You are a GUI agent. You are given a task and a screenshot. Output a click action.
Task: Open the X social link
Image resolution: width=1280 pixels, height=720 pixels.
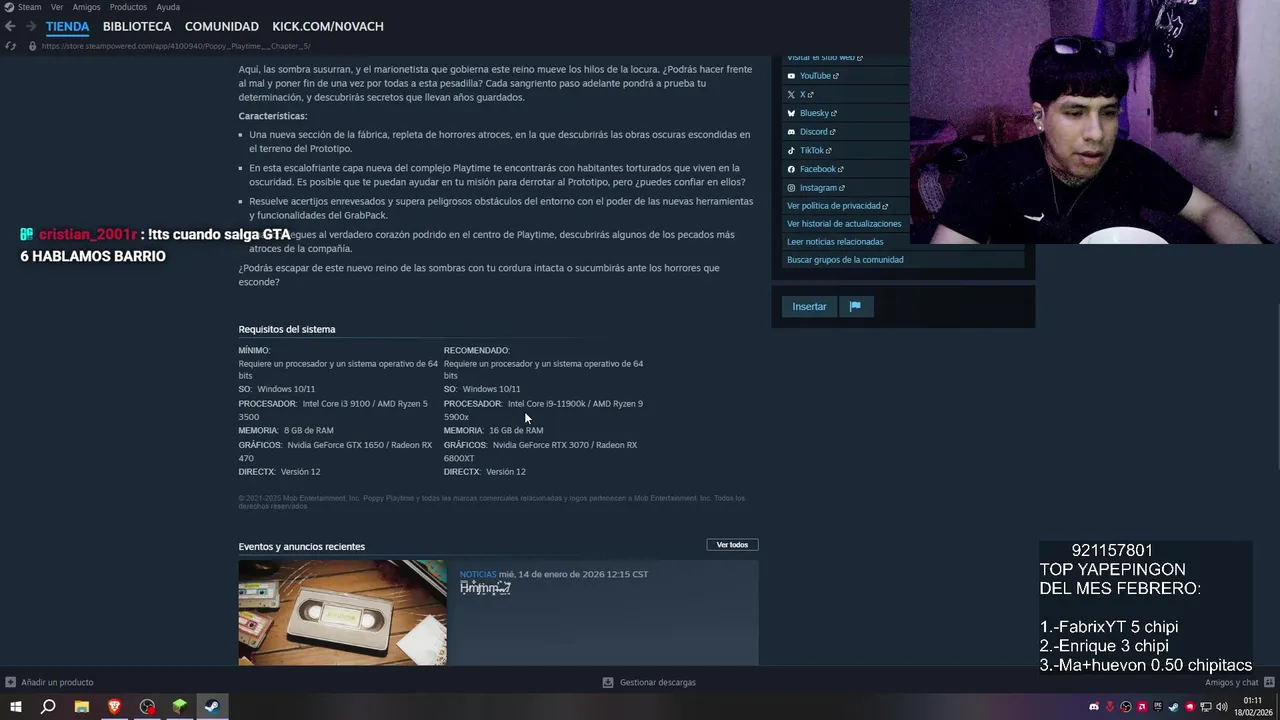point(802,94)
